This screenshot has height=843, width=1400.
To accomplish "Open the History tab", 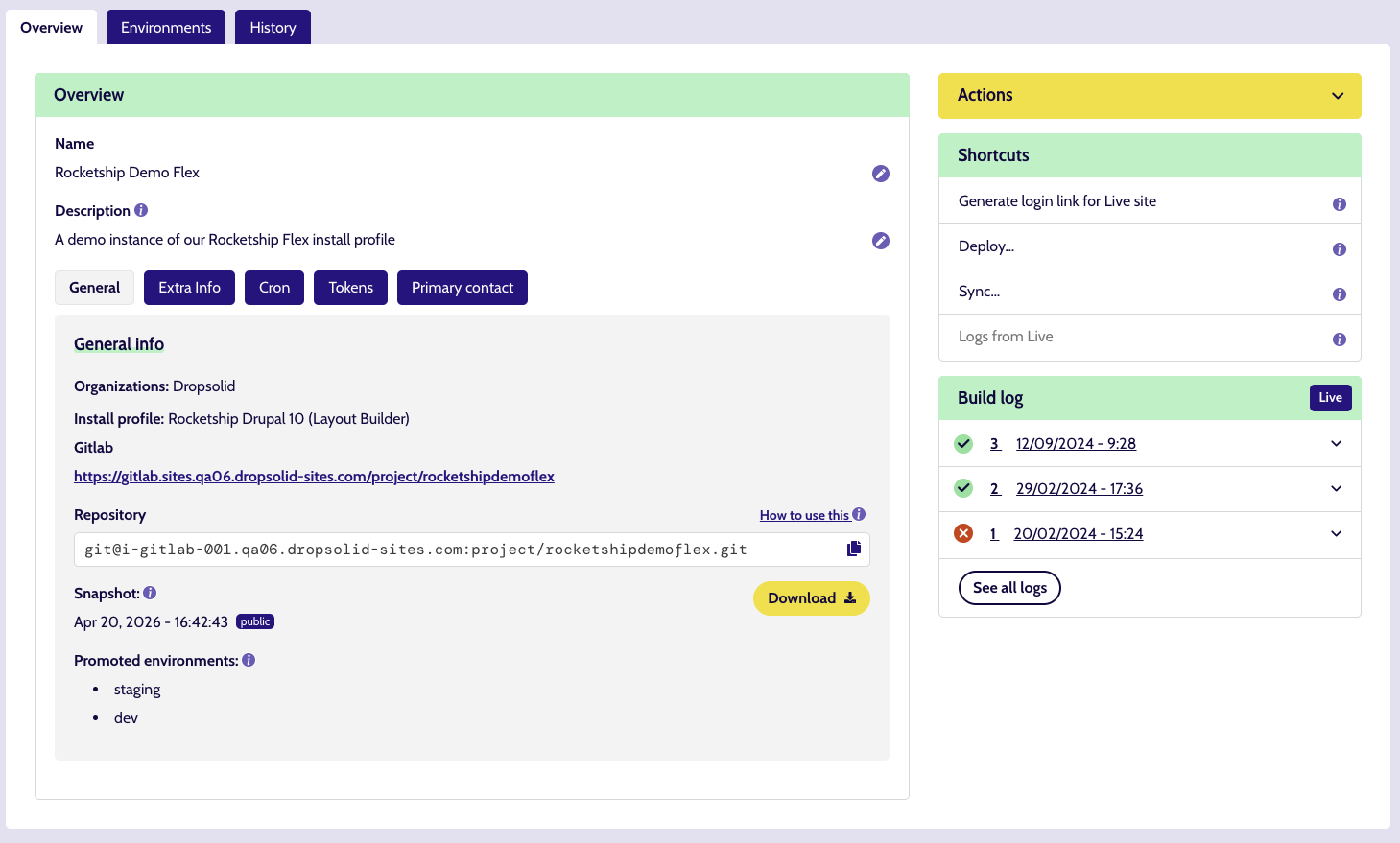I will pos(273,28).
